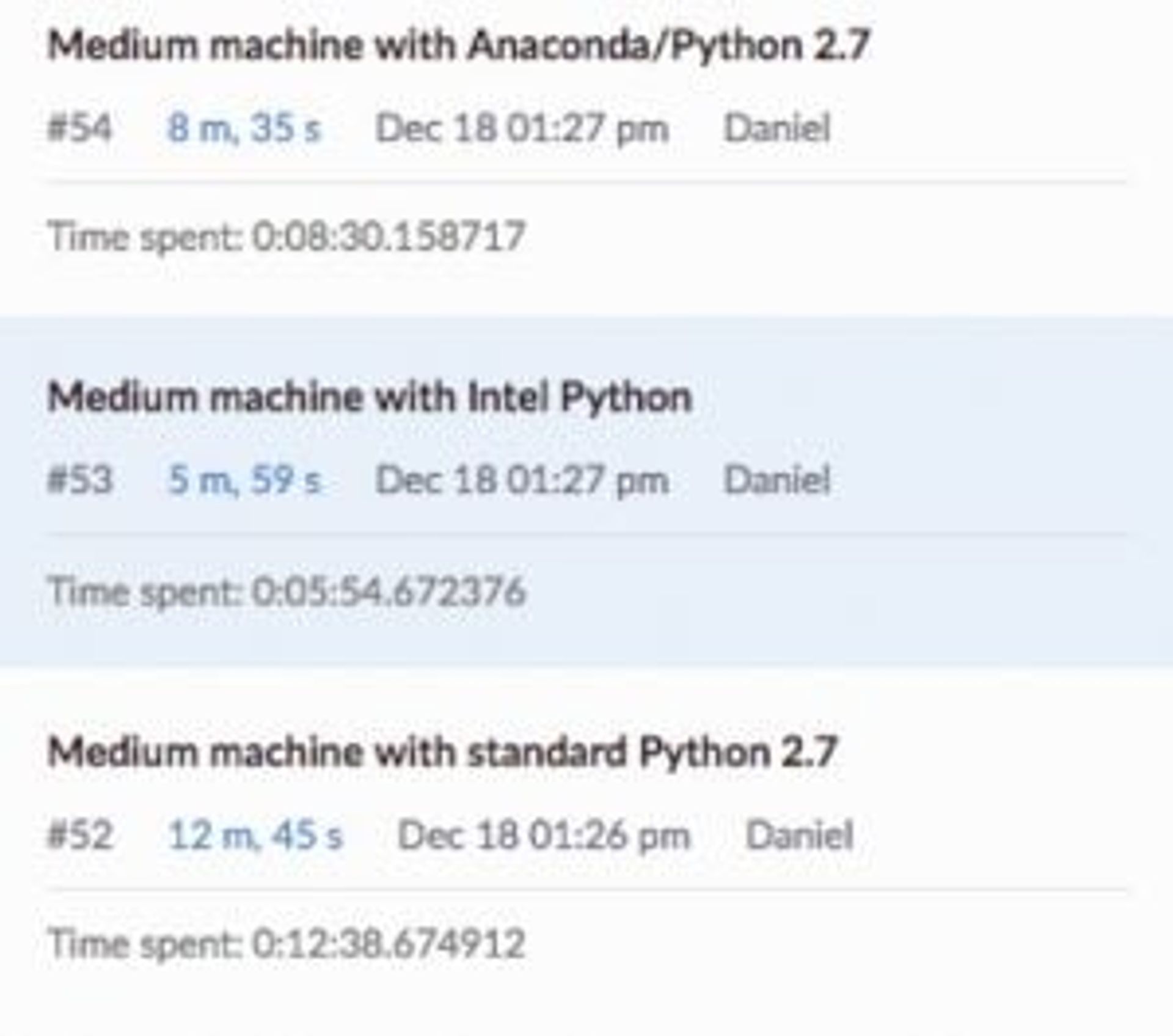Click the Daniel username on run #53
The width and height of the screenshot is (1173, 1036).
[777, 480]
